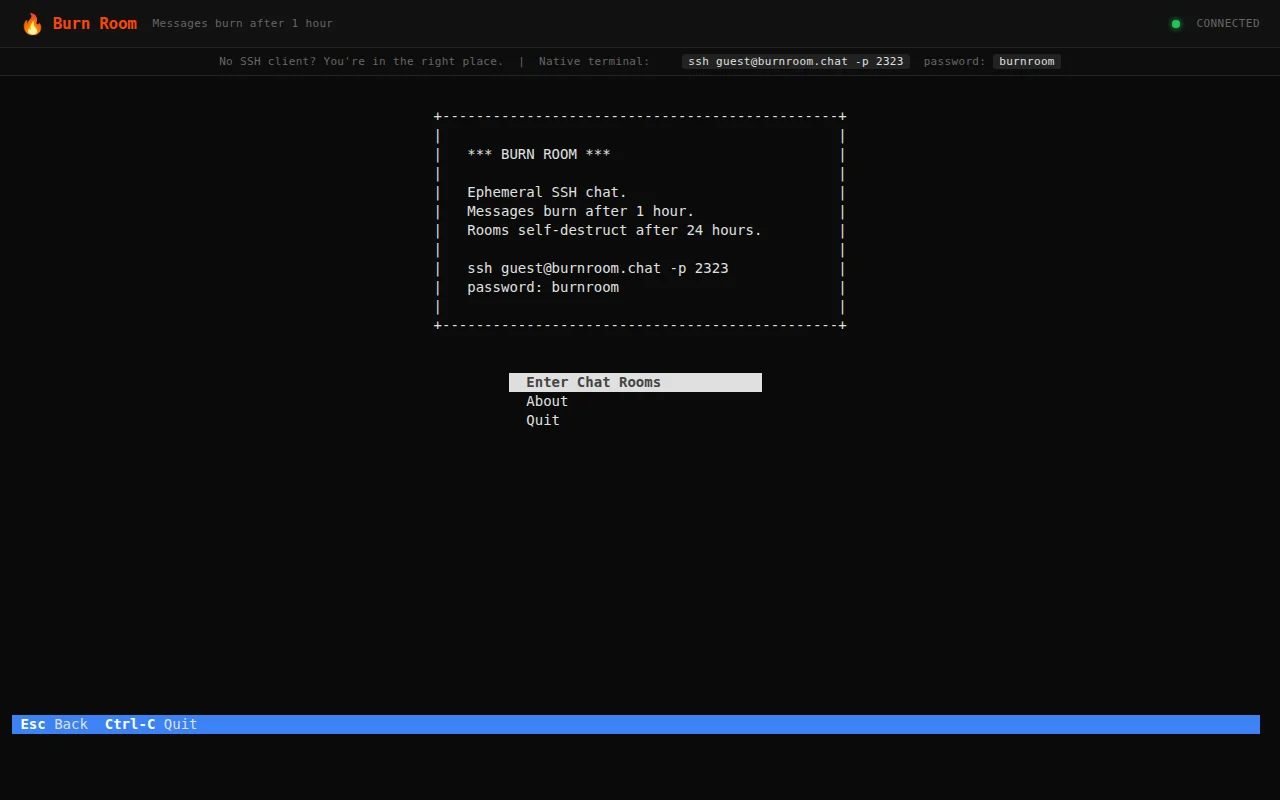Screen dimensions: 1280x800
Task: Click 'Messages burn after 1 hour.' banner line
Action: click(581, 211)
